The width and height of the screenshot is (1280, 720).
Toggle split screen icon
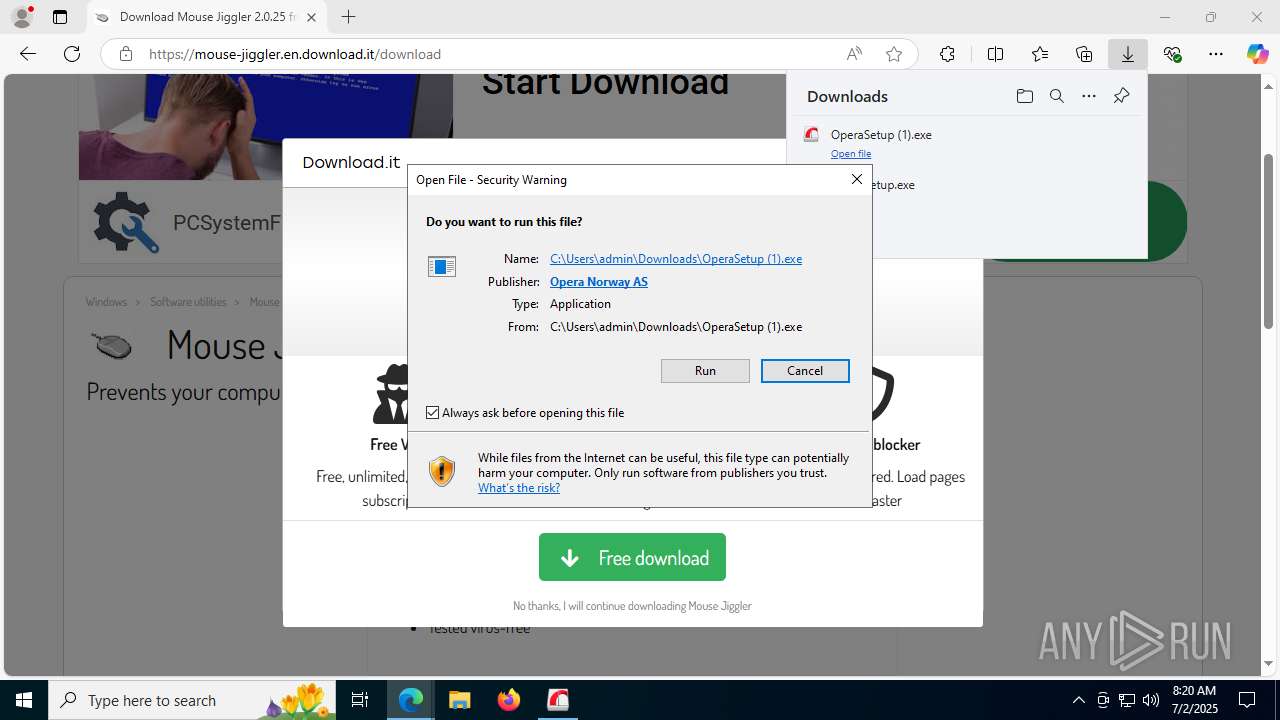point(995,54)
